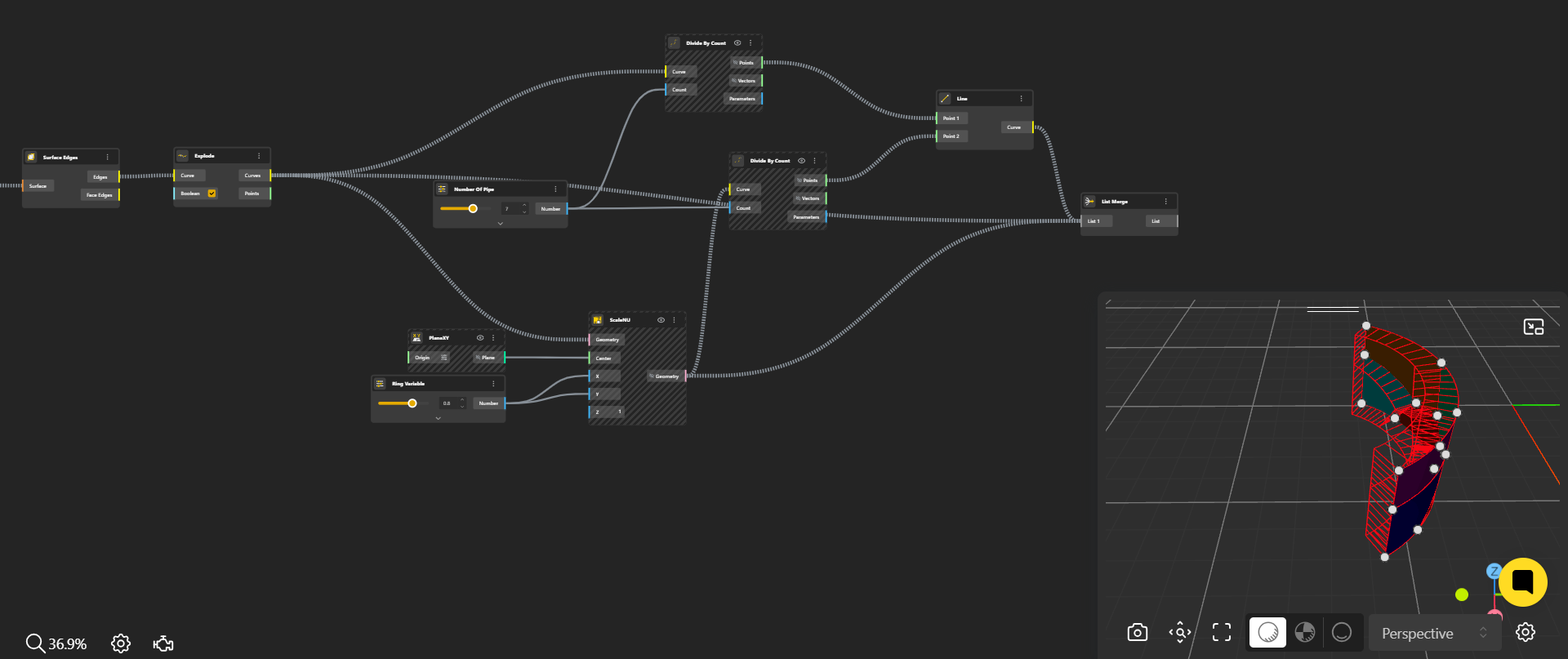Image resolution: width=1568 pixels, height=659 pixels.
Task: Take a viewport screenshot with camera icon
Action: click(x=1137, y=633)
